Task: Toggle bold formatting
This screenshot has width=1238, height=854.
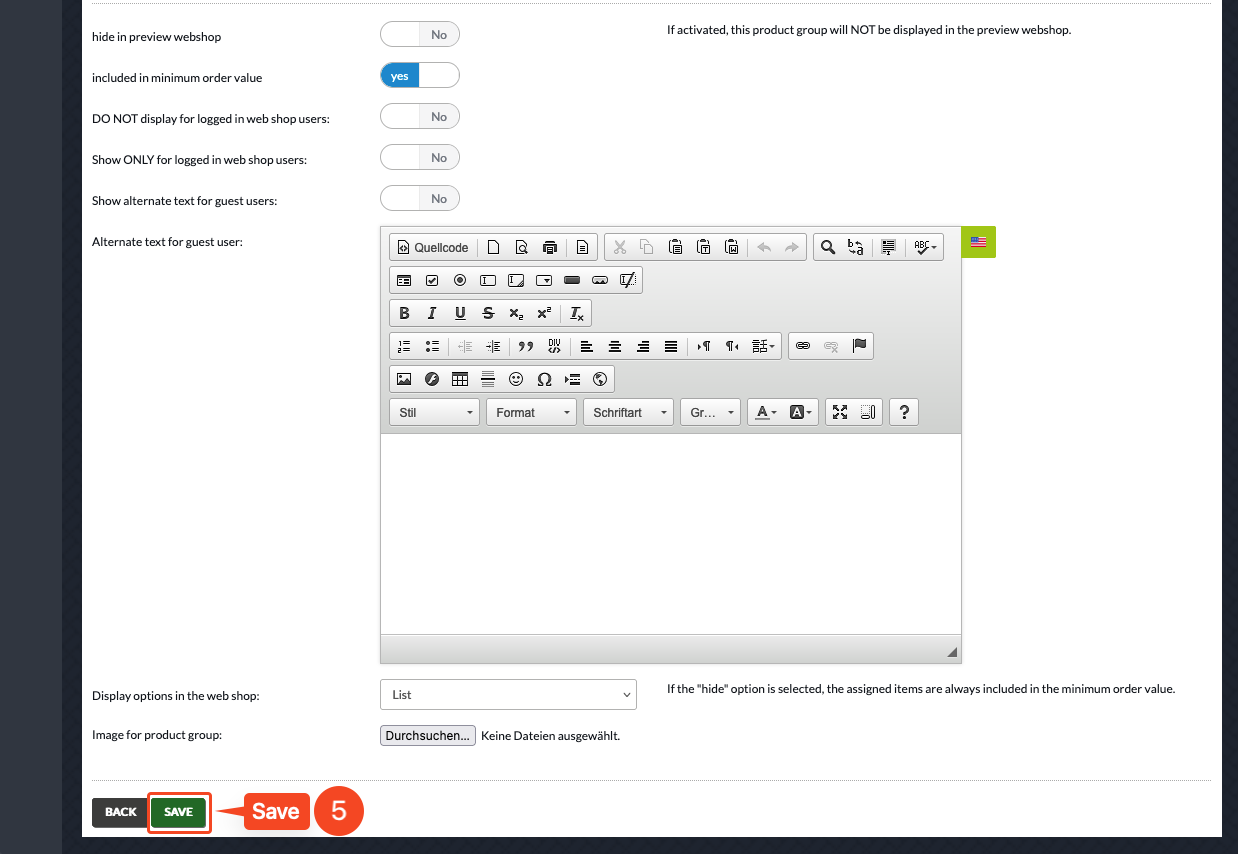Action: (x=404, y=313)
